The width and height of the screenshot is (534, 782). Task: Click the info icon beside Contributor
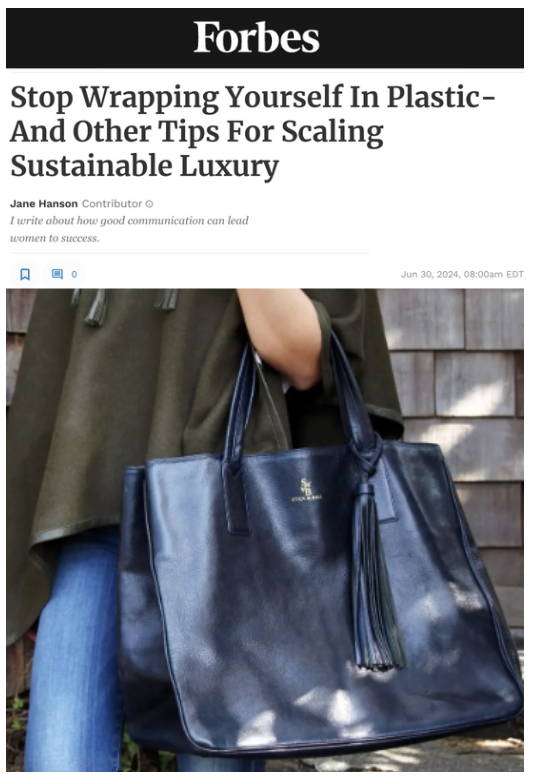(149, 203)
